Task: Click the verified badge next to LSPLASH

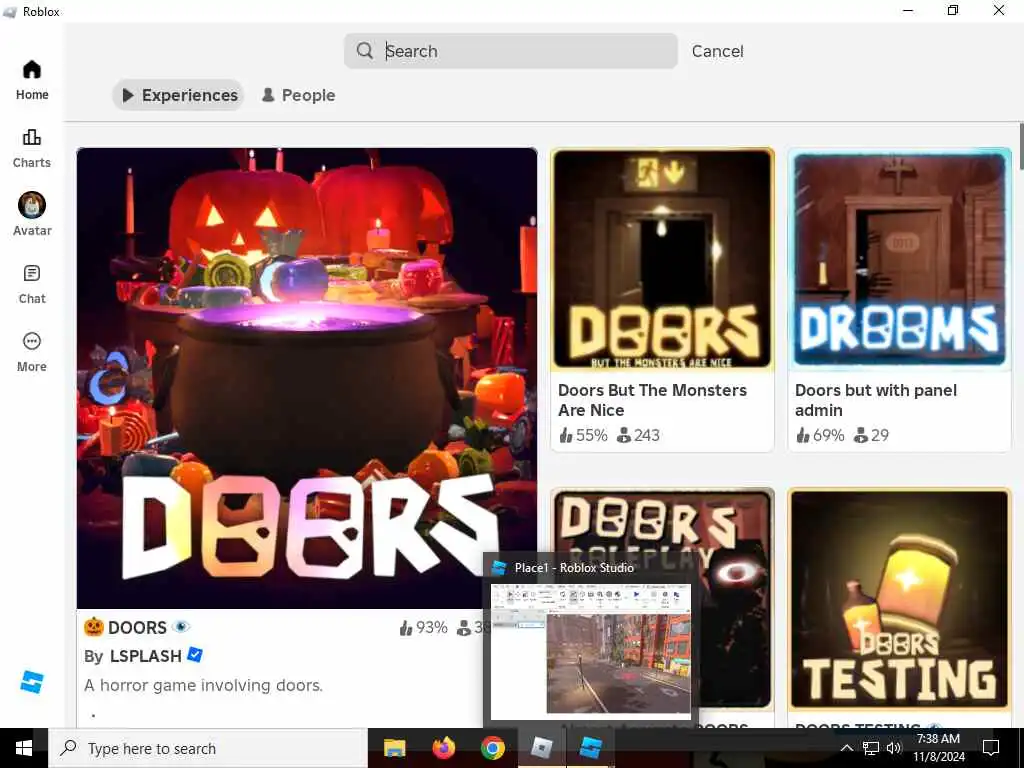Action: click(x=195, y=654)
